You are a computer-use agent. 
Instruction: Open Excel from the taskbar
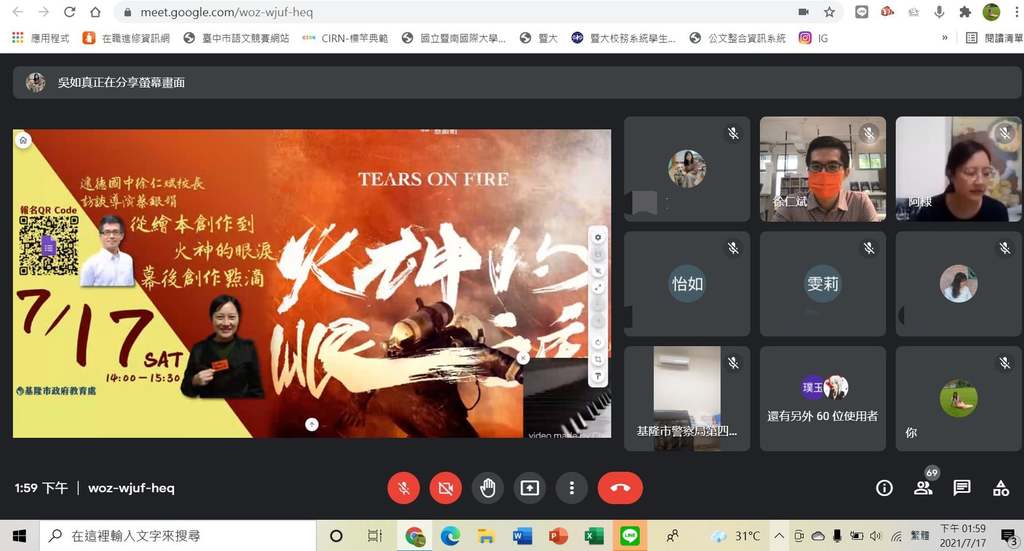tap(594, 536)
